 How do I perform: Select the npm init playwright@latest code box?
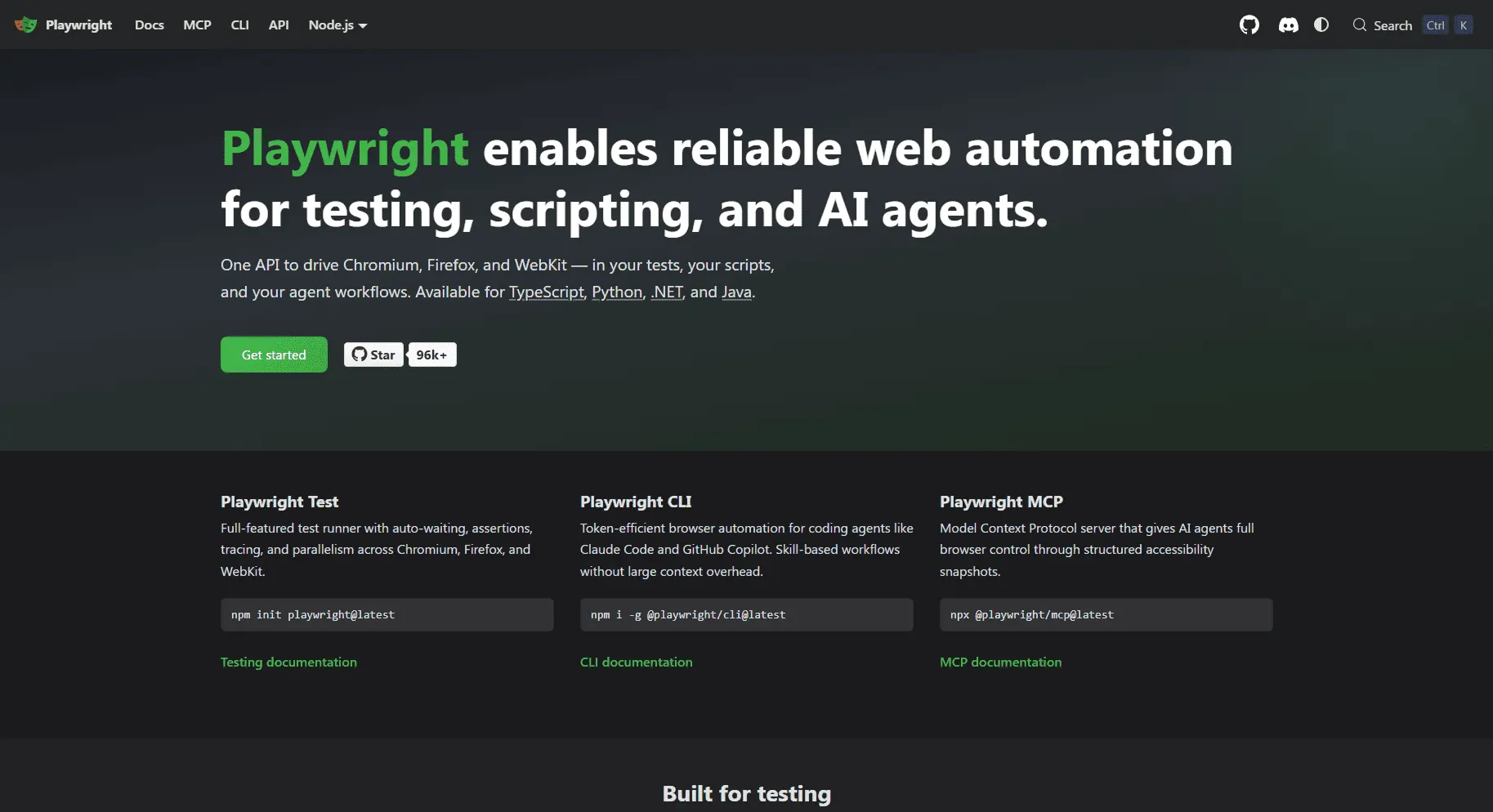(x=387, y=614)
